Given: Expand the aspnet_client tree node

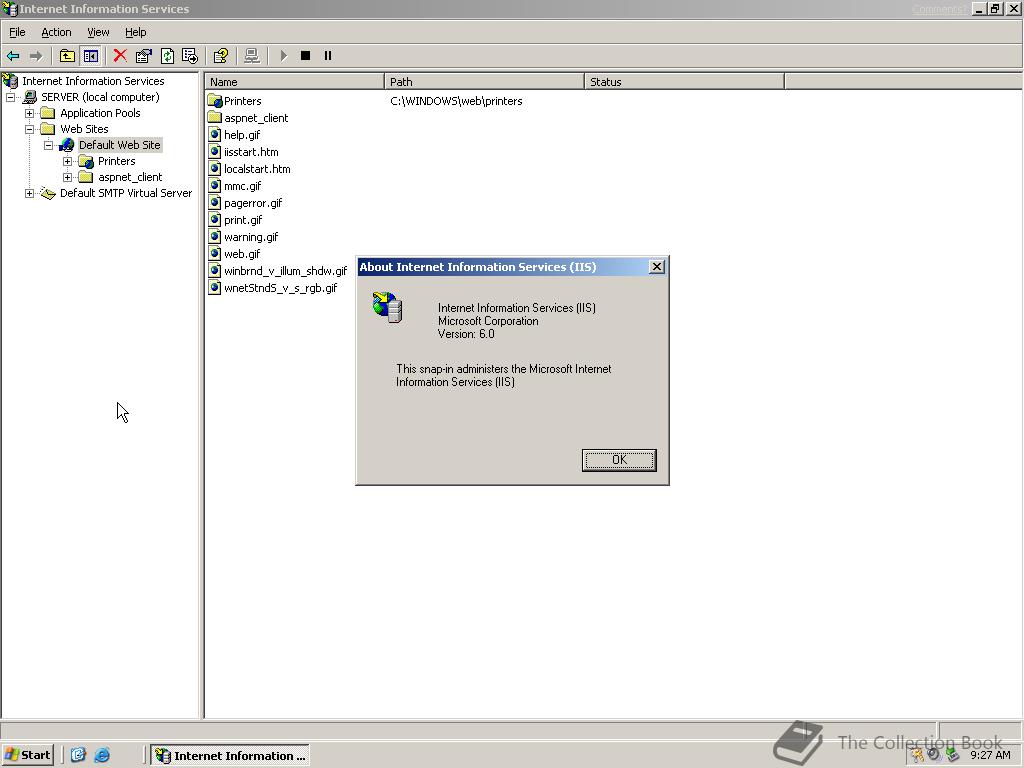Looking at the screenshot, I should tap(67, 178).
